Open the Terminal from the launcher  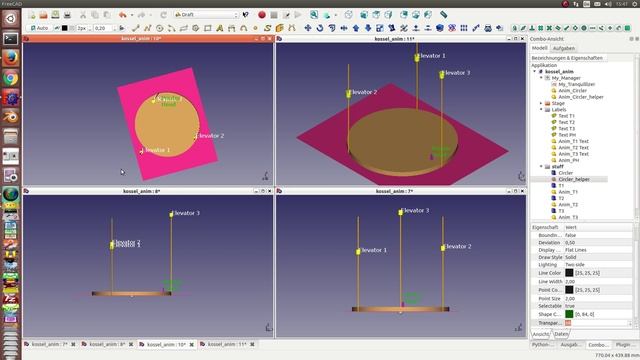(11, 39)
